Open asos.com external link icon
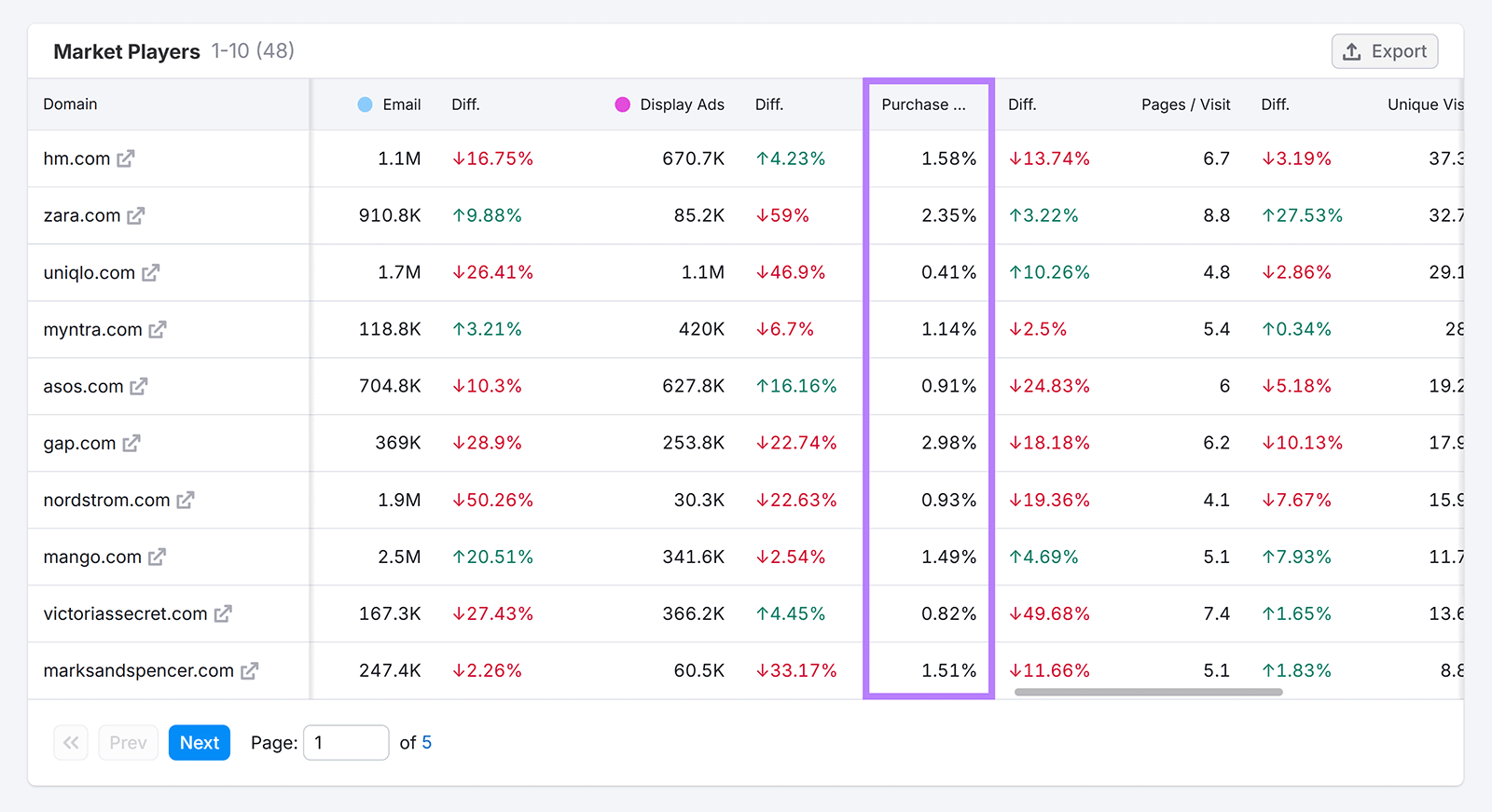 139,386
